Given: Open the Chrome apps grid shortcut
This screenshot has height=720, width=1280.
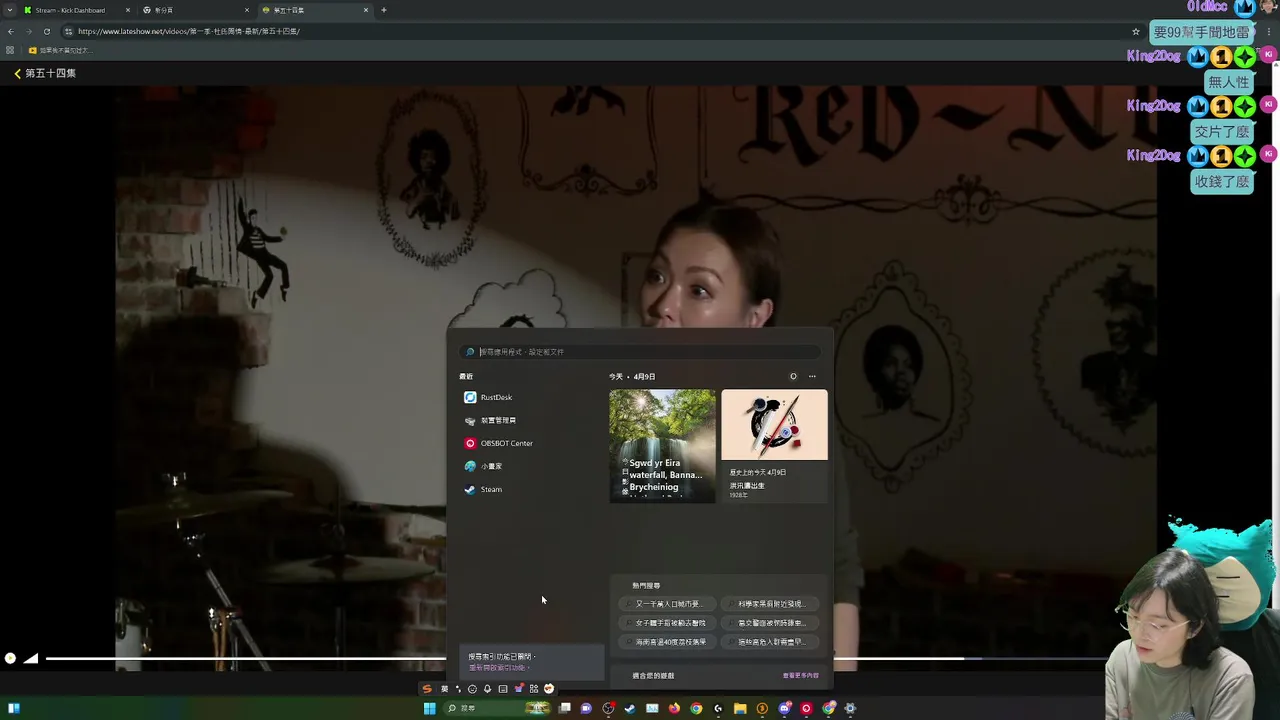Looking at the screenshot, I should point(10,50).
